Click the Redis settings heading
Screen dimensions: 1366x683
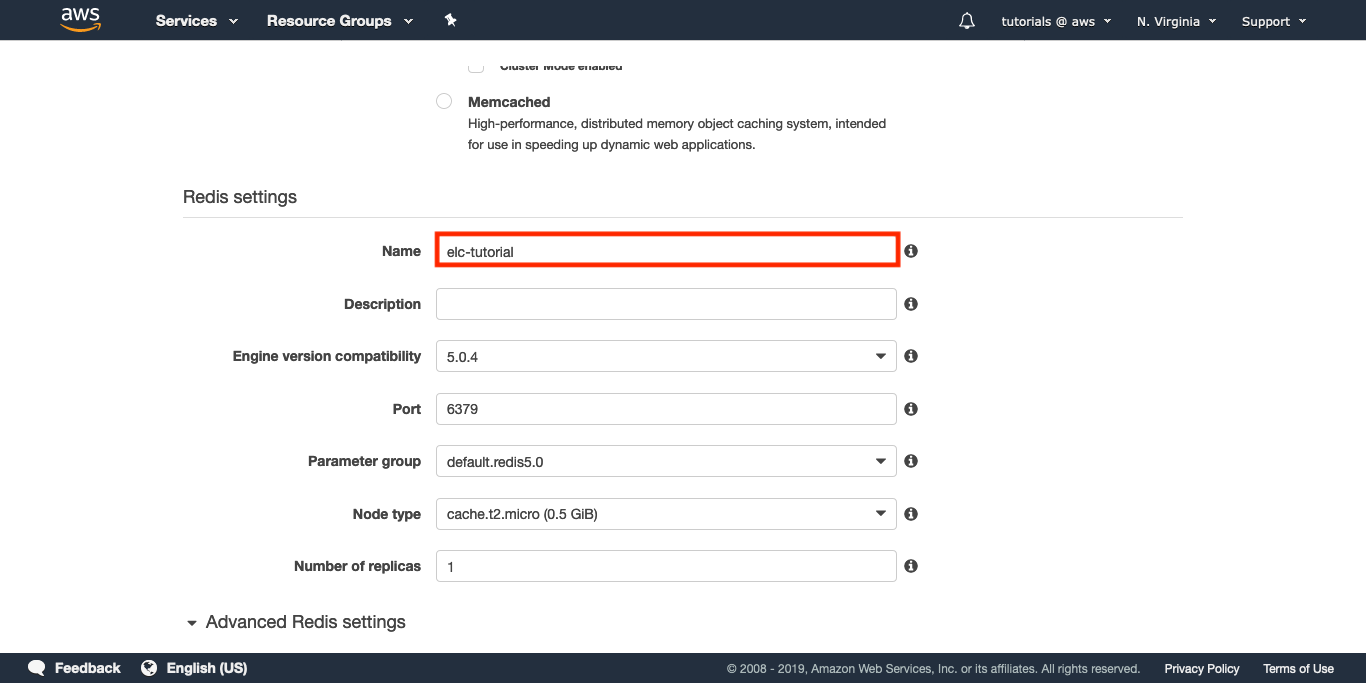[240, 197]
